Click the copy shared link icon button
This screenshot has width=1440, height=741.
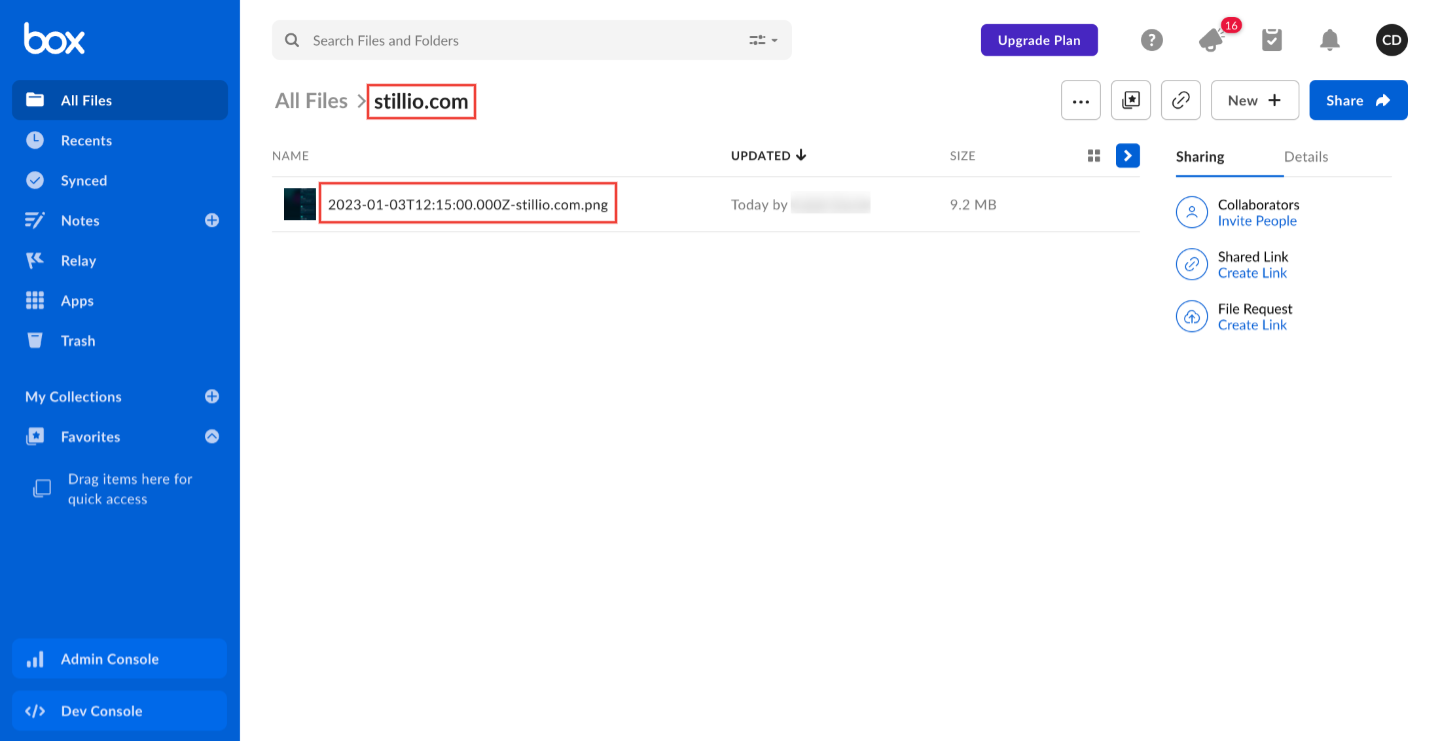pyautogui.click(x=1181, y=100)
